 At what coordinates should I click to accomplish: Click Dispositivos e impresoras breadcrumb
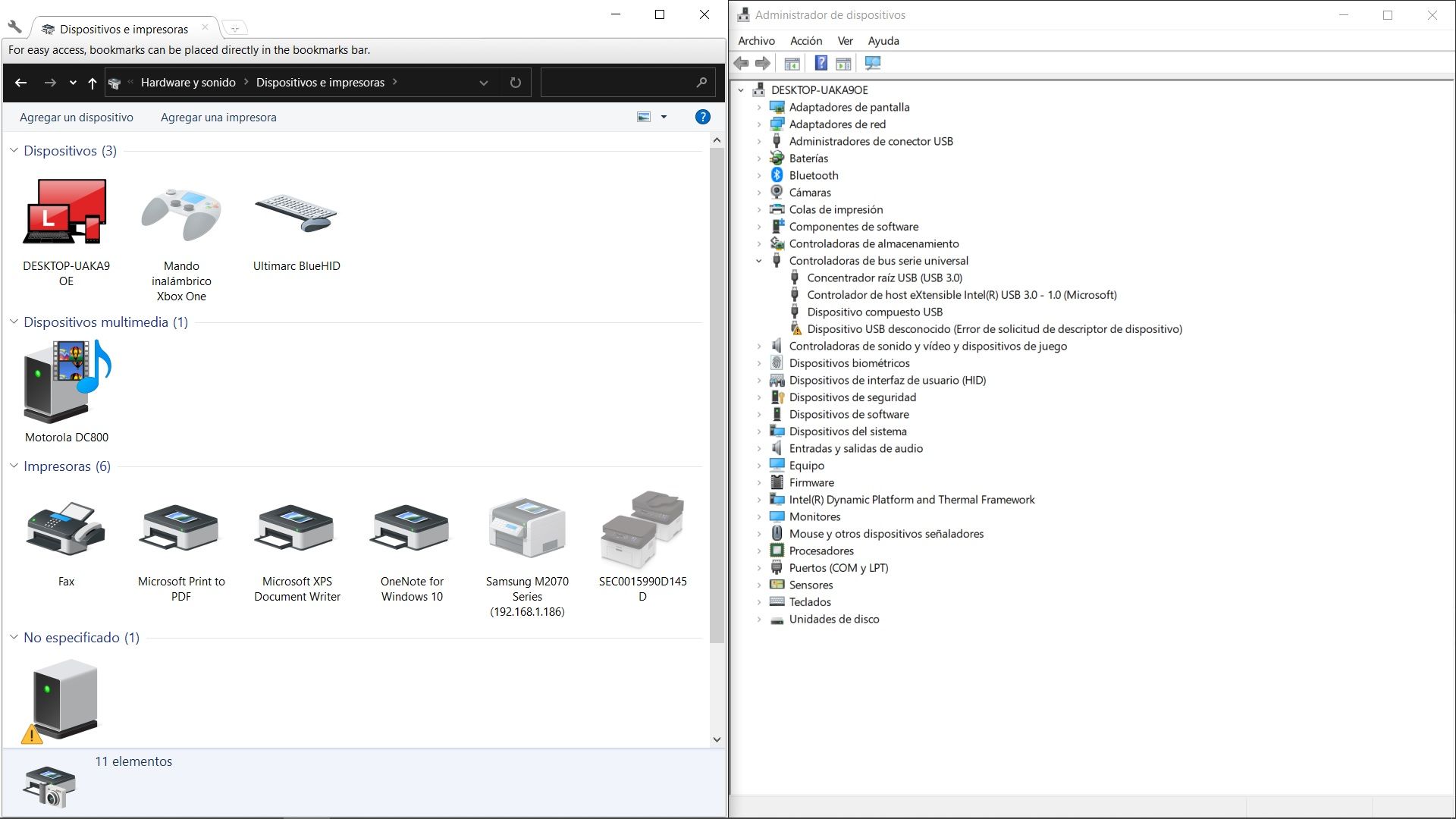pos(320,83)
